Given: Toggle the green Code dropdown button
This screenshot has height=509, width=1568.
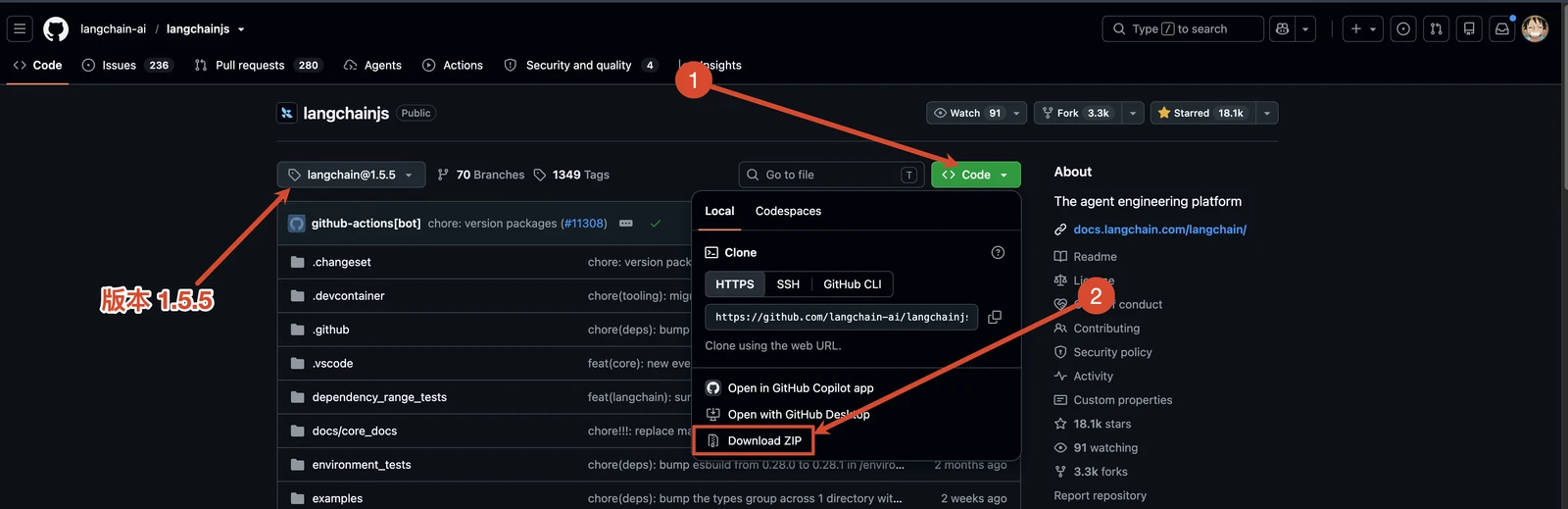Looking at the screenshot, I should click(x=975, y=175).
